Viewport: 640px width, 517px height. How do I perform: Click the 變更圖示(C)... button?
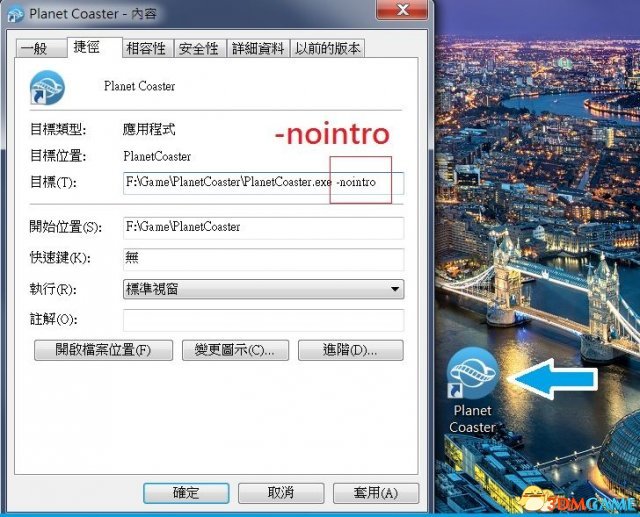[x=235, y=350]
